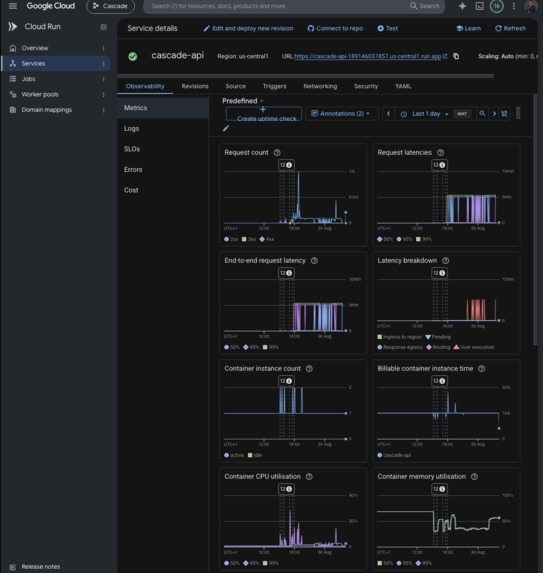The image size is (543, 573).
Task: Open the main navigation hamburger menu
Action: click(x=13, y=6)
